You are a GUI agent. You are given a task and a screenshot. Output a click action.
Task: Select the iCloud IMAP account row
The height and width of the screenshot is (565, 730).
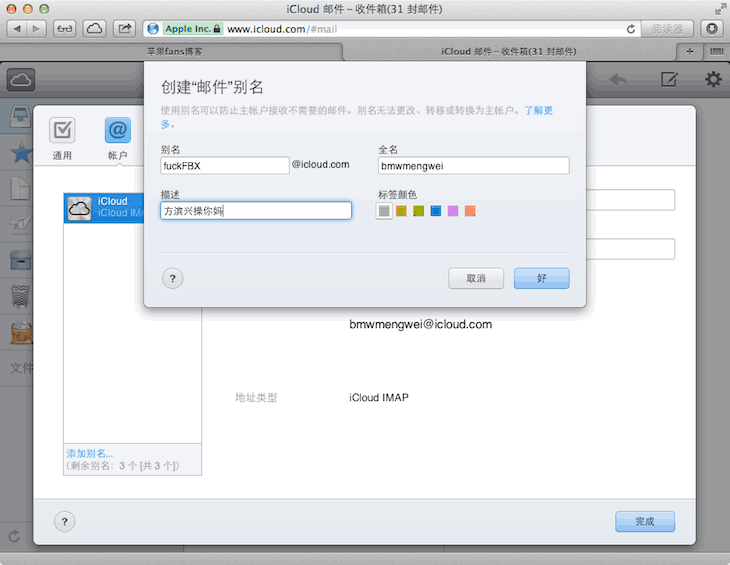104,208
